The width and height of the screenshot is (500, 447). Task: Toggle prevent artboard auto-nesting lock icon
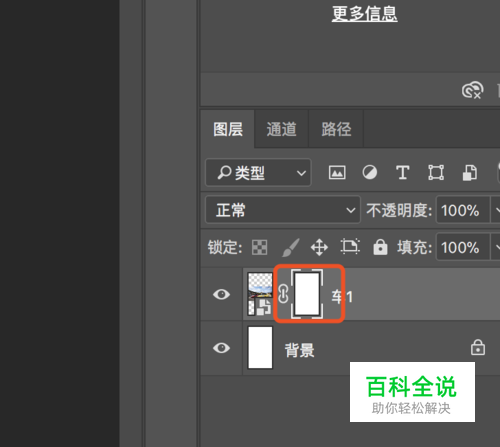coord(350,247)
